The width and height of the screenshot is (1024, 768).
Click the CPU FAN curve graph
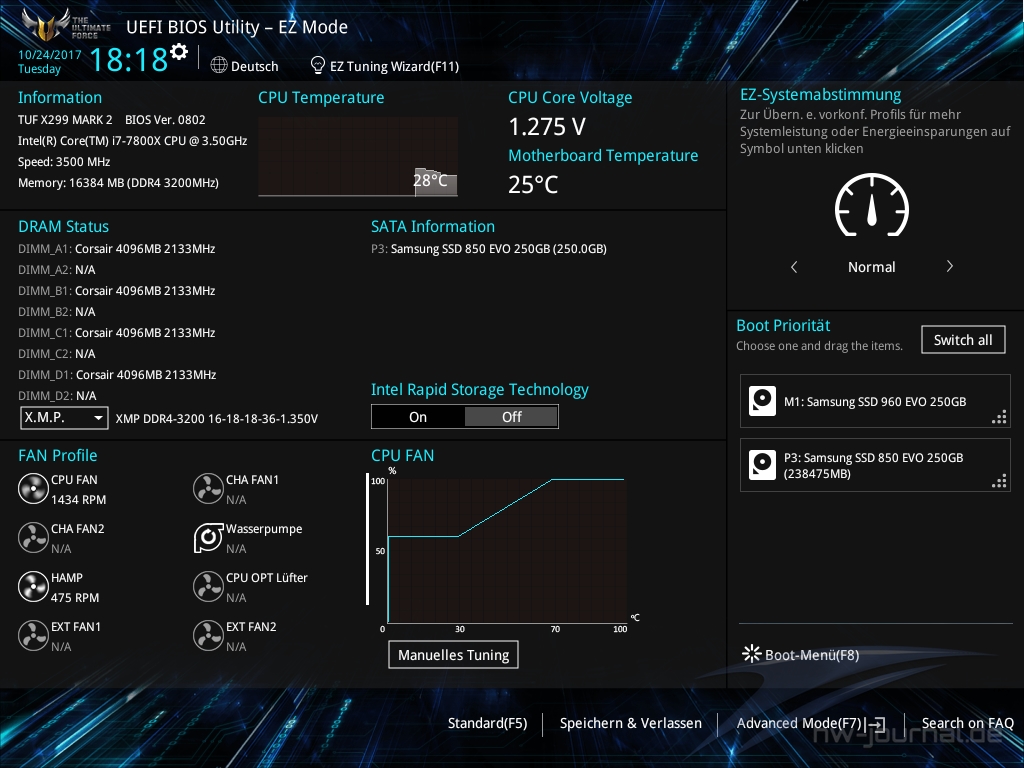tap(507, 550)
